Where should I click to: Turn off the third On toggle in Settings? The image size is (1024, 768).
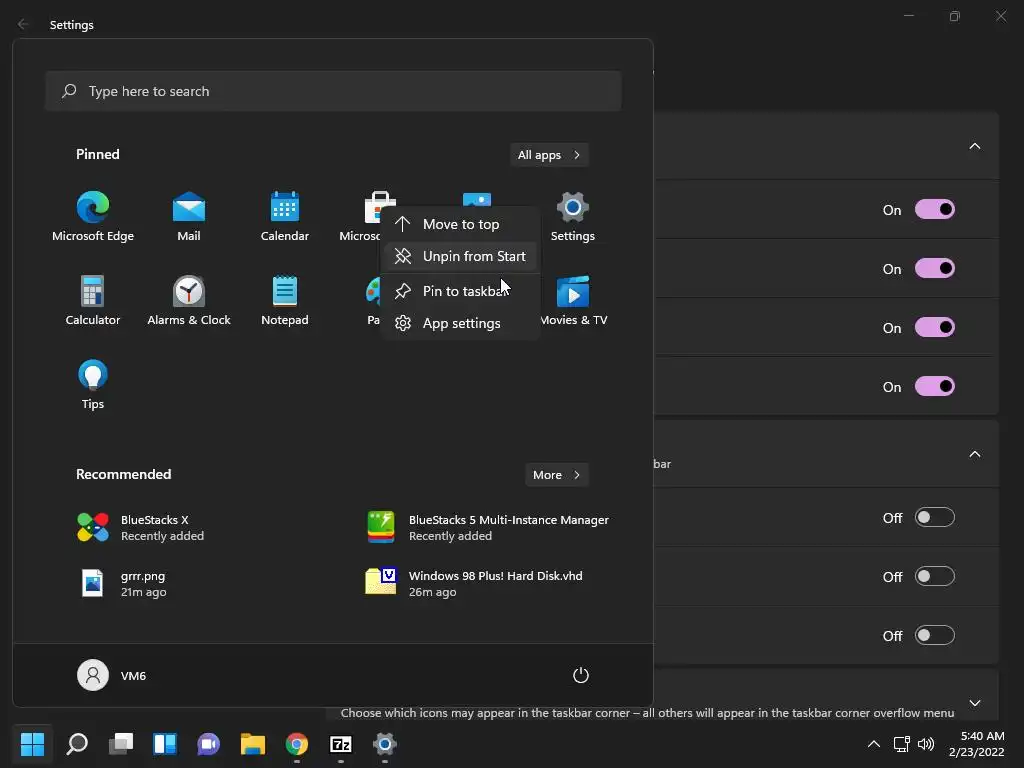pyautogui.click(x=935, y=327)
